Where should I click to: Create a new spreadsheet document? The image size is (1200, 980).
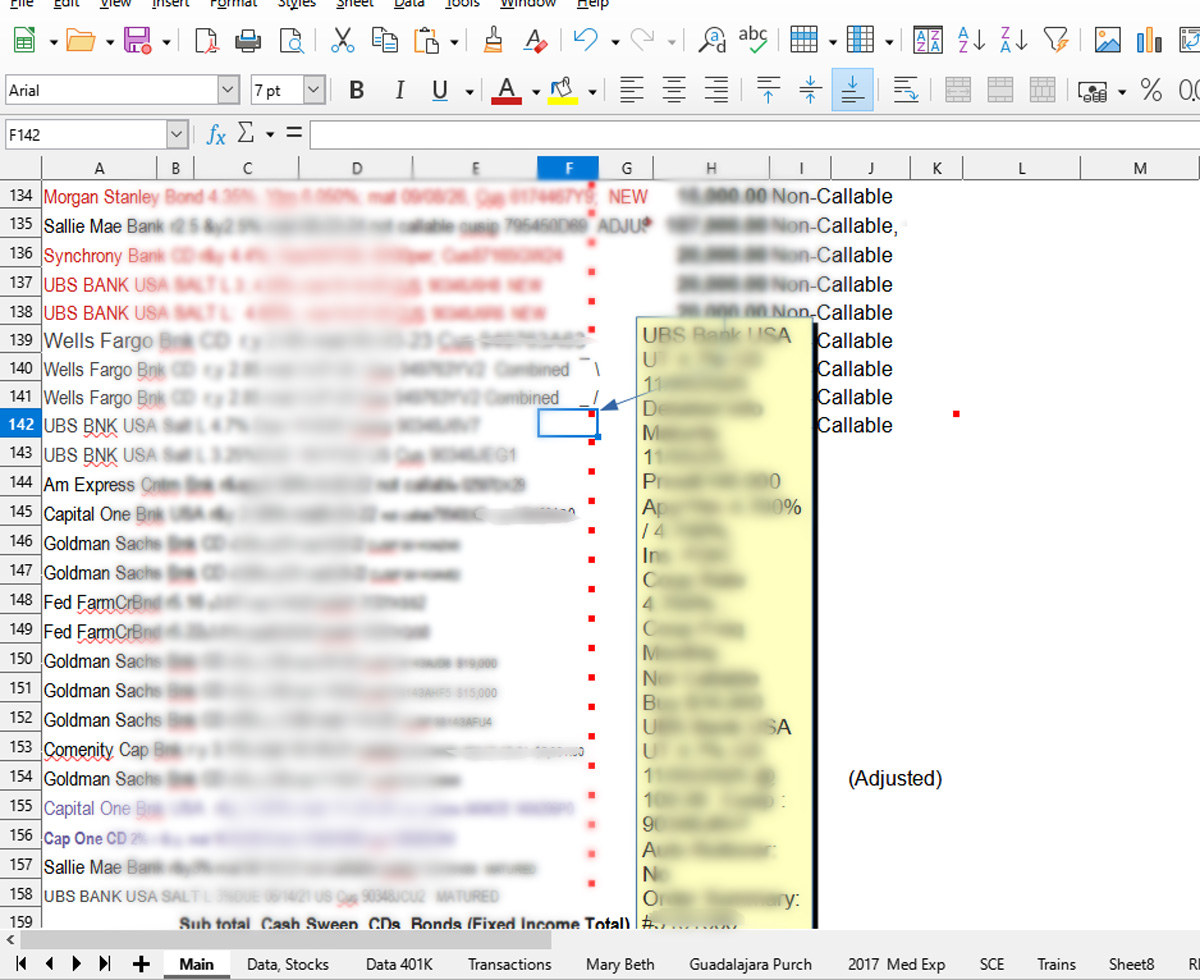(24, 40)
